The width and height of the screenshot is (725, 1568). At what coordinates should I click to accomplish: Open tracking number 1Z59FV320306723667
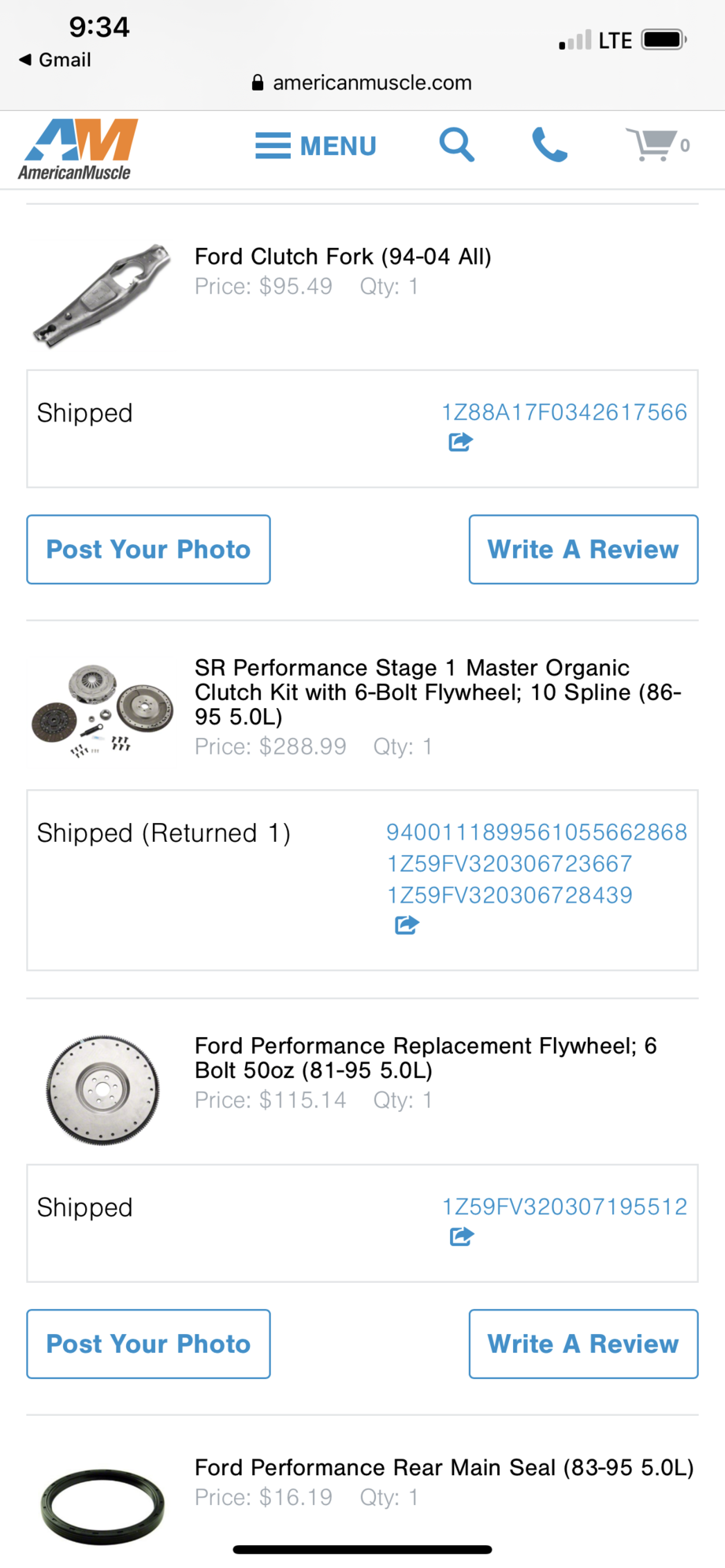coord(509,864)
